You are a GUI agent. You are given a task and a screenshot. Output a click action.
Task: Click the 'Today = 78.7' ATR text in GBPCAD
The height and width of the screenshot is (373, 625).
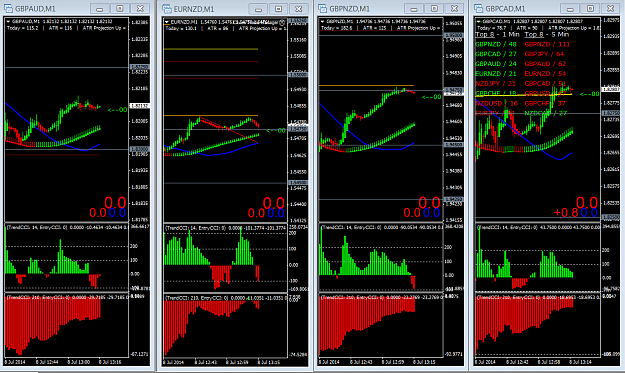coord(492,28)
